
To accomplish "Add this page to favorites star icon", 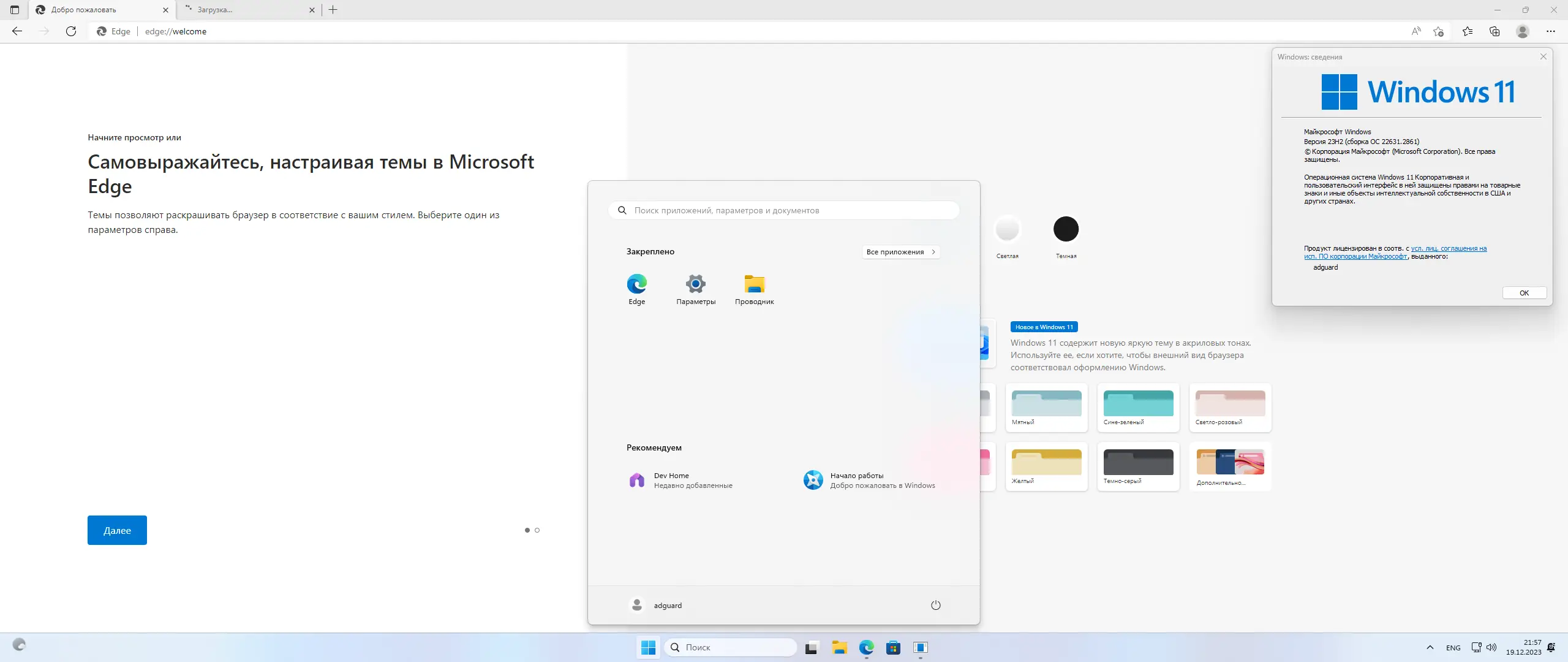I will tap(1439, 31).
